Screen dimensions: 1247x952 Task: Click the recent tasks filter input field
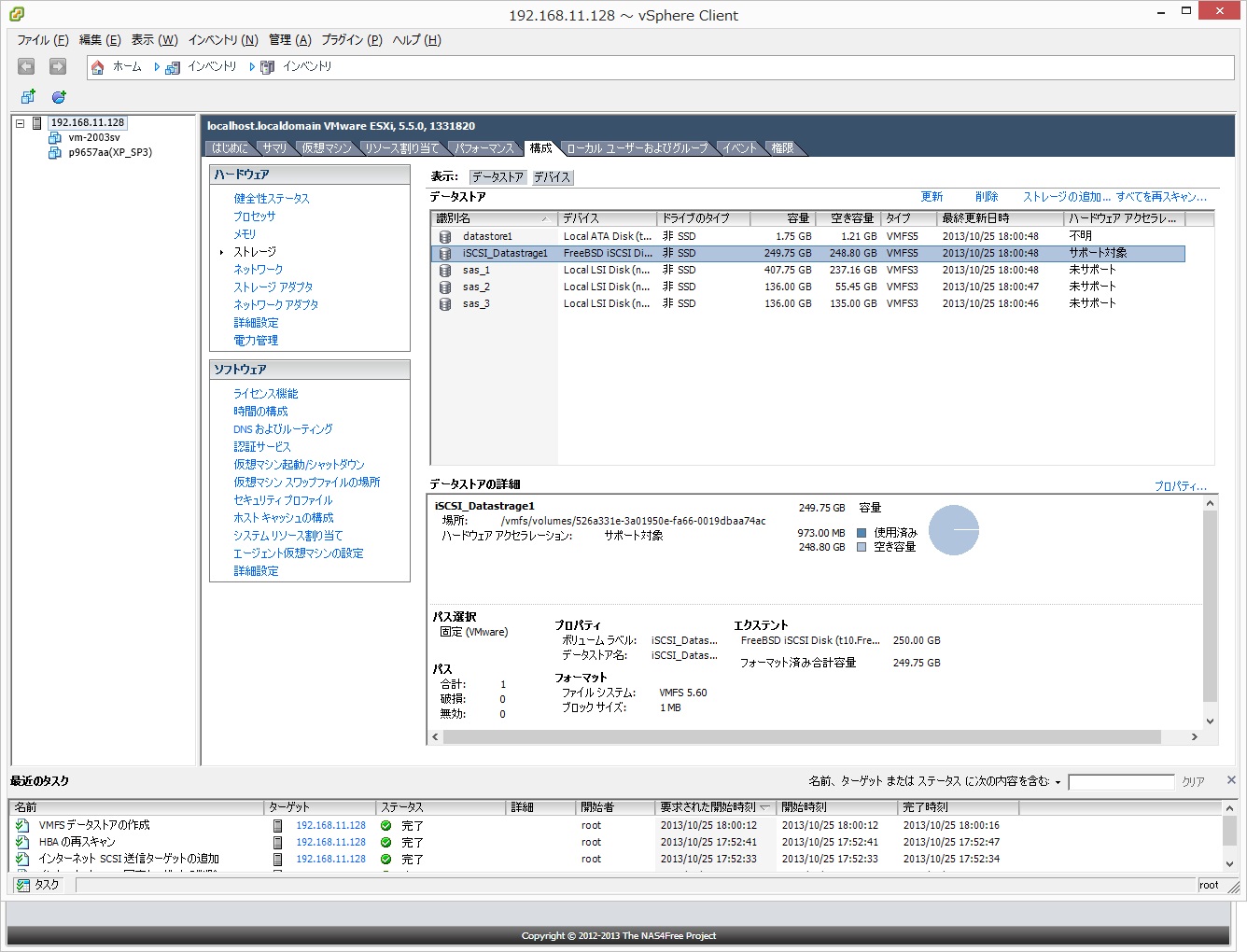click(1120, 782)
